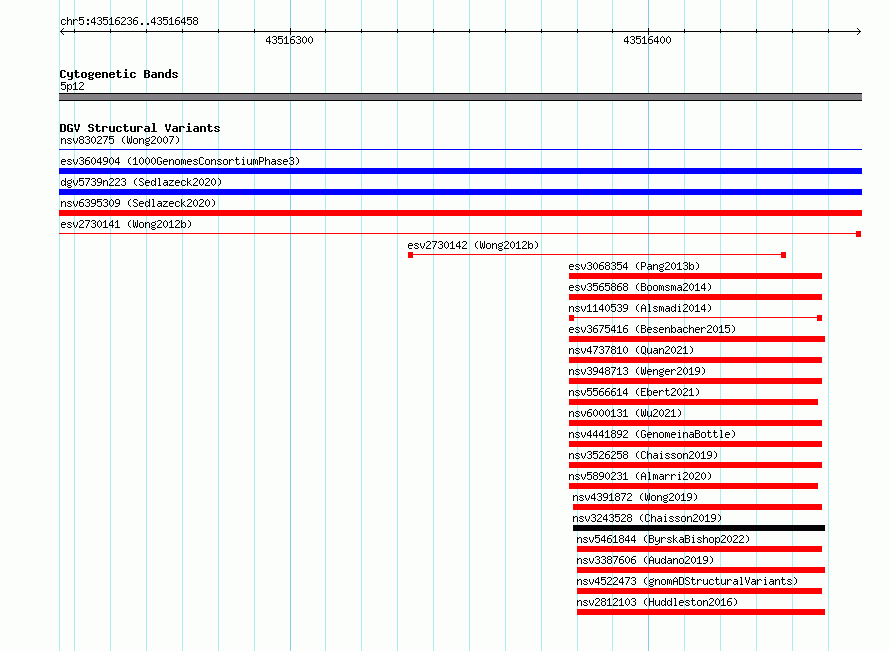Click the nsv4737810 (Quan2021) label

coord(631,350)
